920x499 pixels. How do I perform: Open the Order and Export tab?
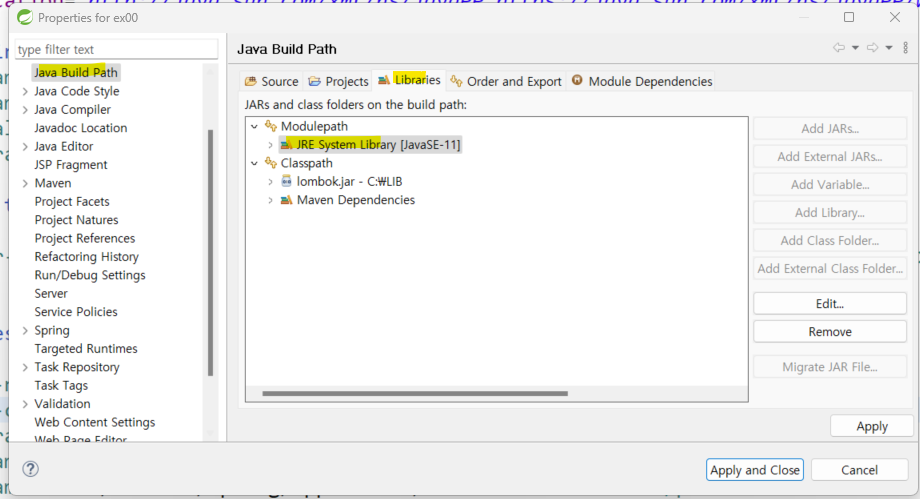coord(506,81)
